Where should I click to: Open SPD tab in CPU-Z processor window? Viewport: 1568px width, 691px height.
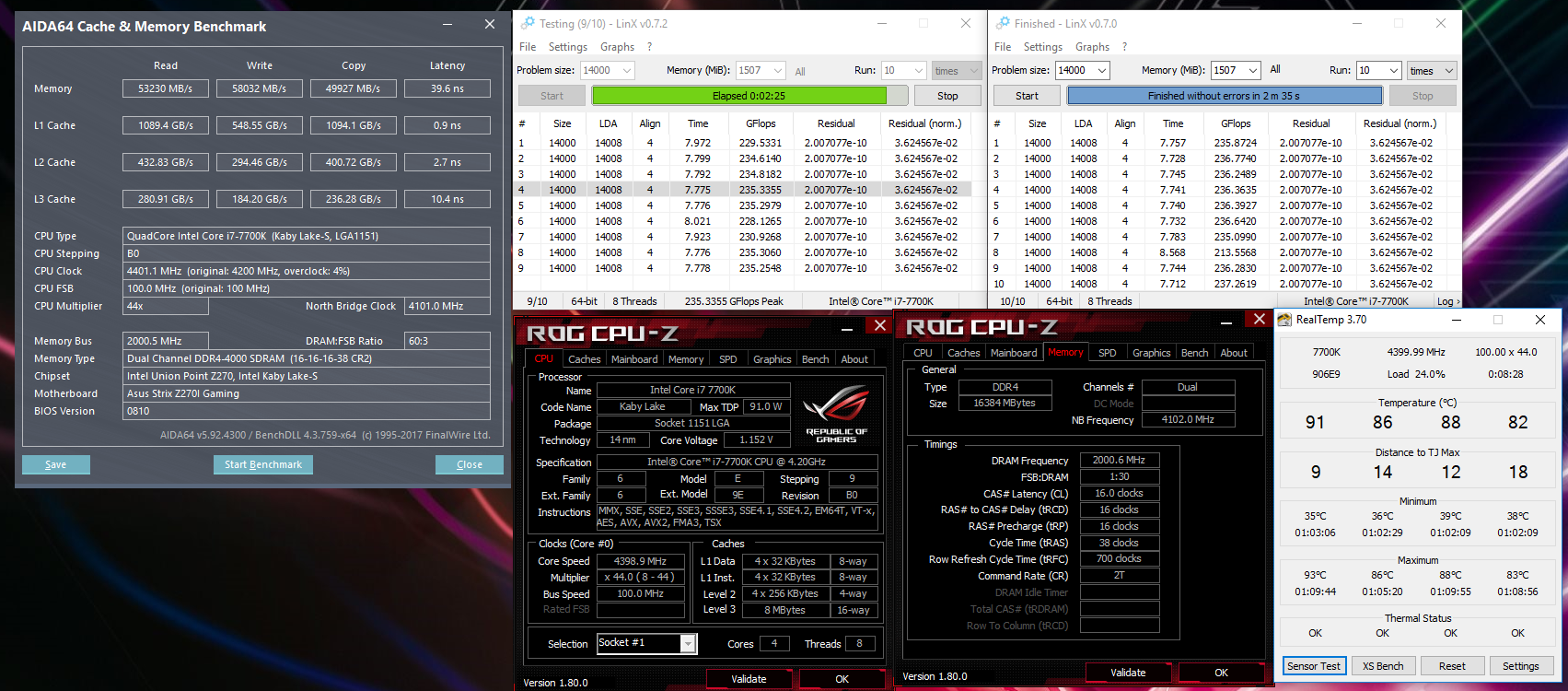click(x=727, y=359)
